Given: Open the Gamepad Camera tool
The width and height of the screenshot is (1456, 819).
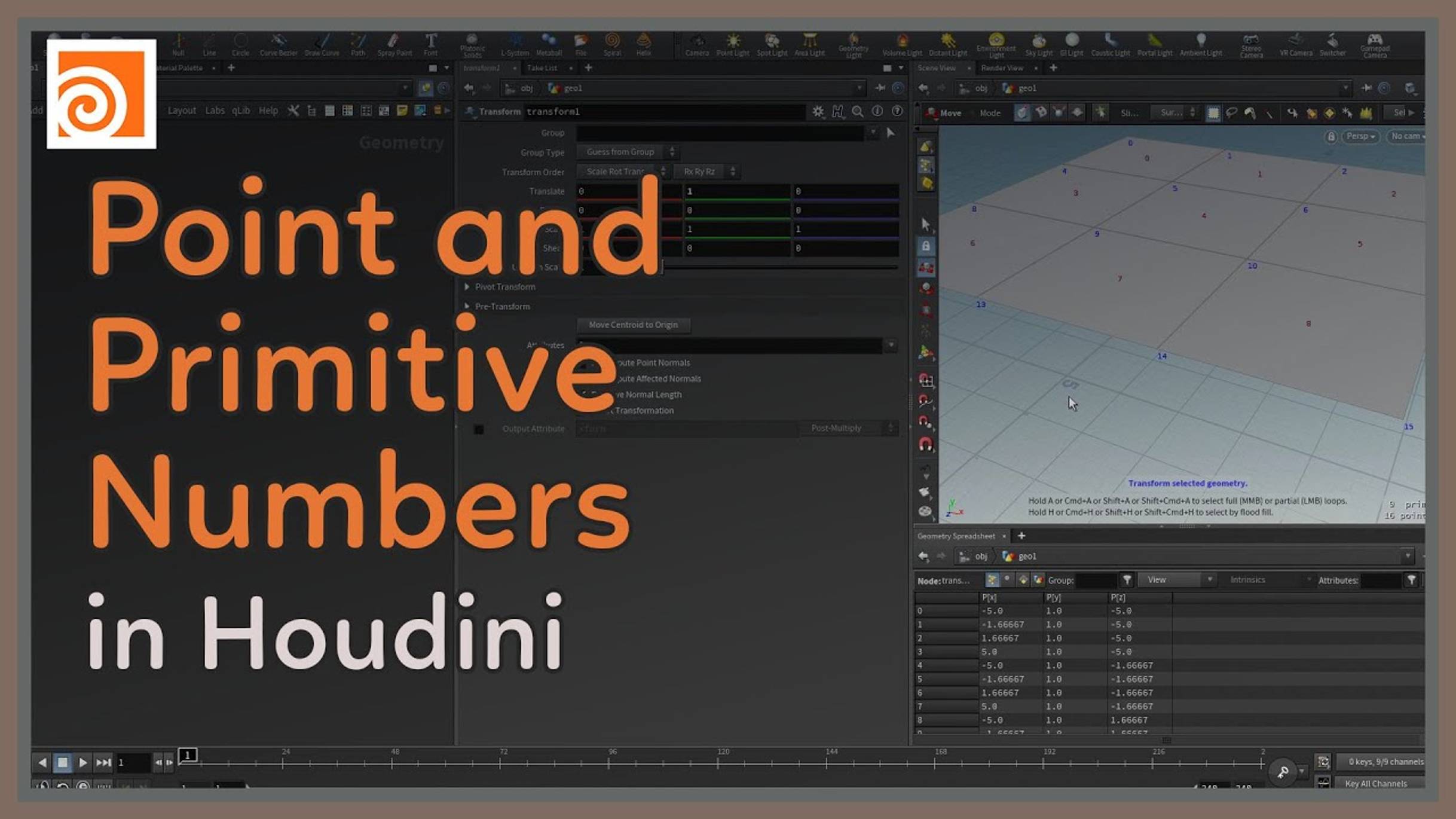Looking at the screenshot, I should coord(1375,45).
